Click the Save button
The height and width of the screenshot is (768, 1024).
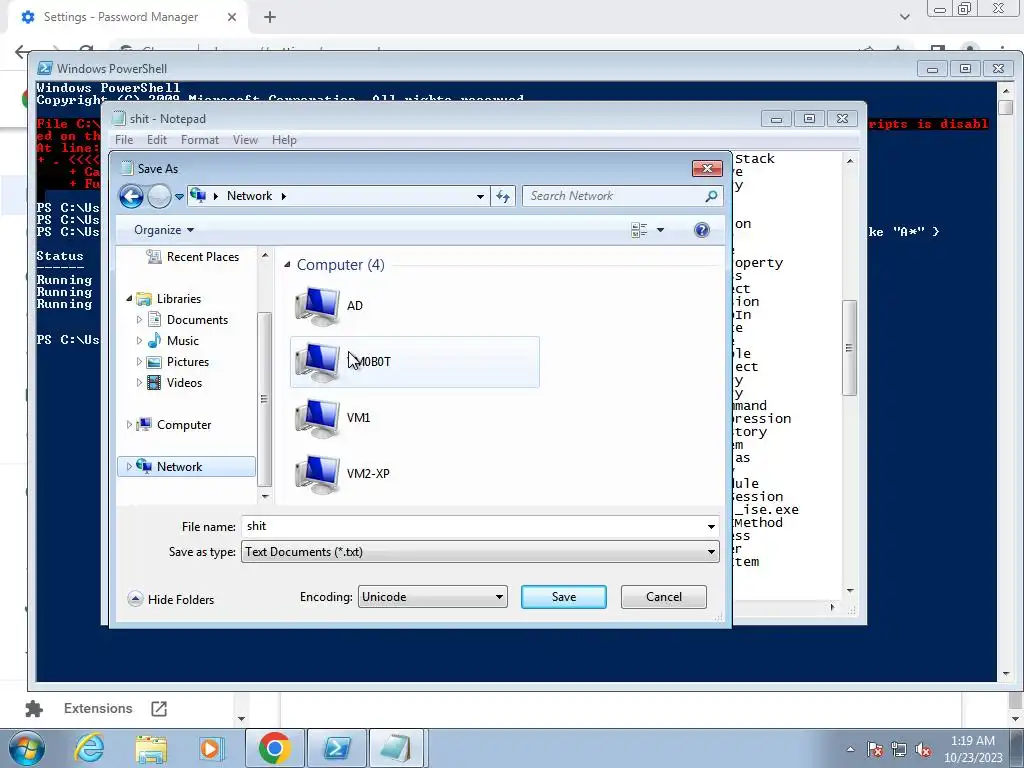[x=564, y=597]
